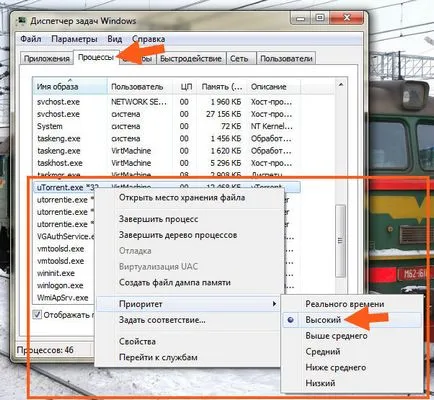
Task: Click Завершить процесс in context menu
Action: [x=158, y=219]
